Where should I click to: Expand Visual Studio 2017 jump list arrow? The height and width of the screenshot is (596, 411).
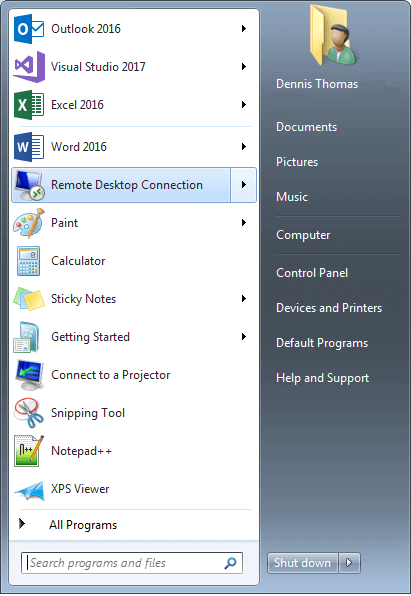click(244, 67)
